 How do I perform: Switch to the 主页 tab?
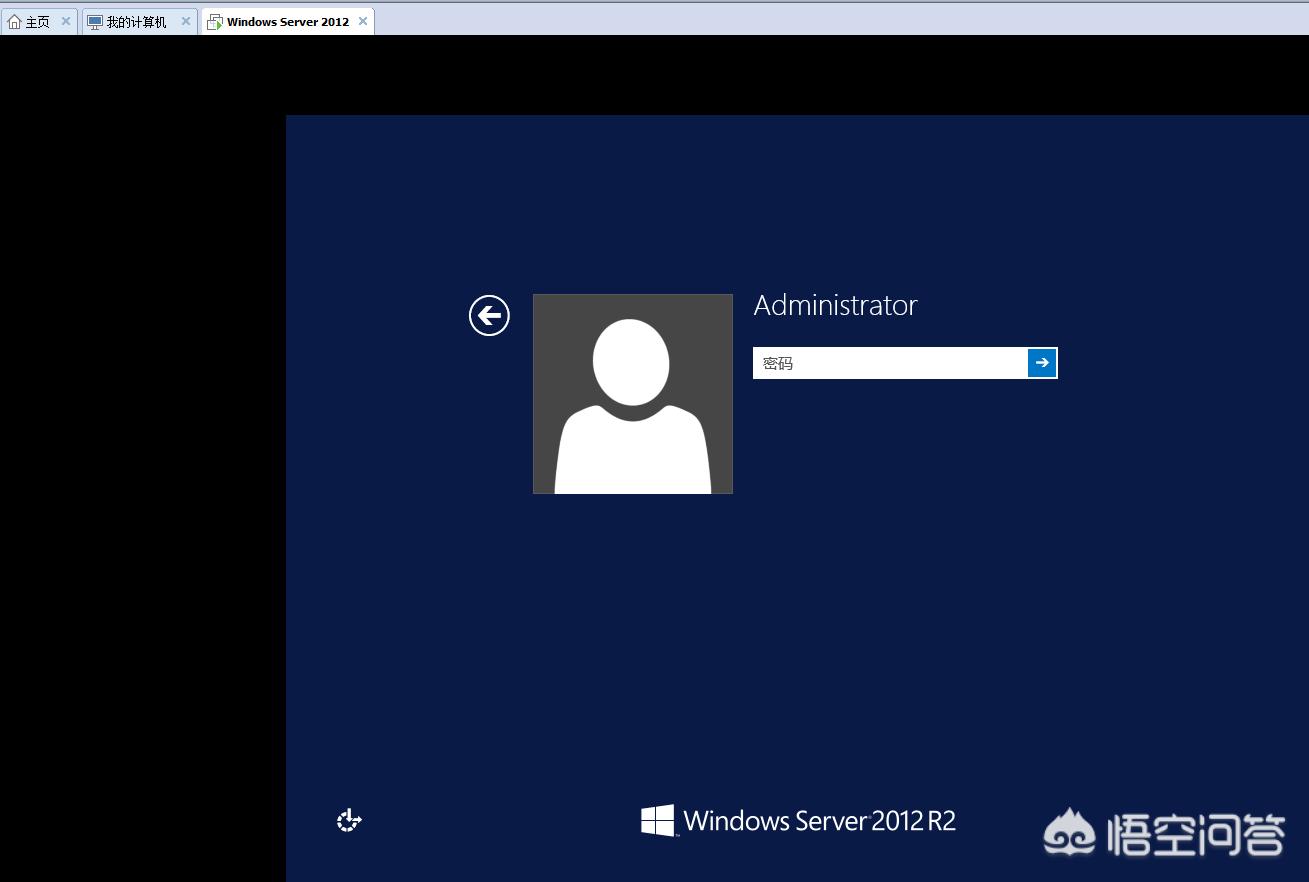click(x=37, y=22)
